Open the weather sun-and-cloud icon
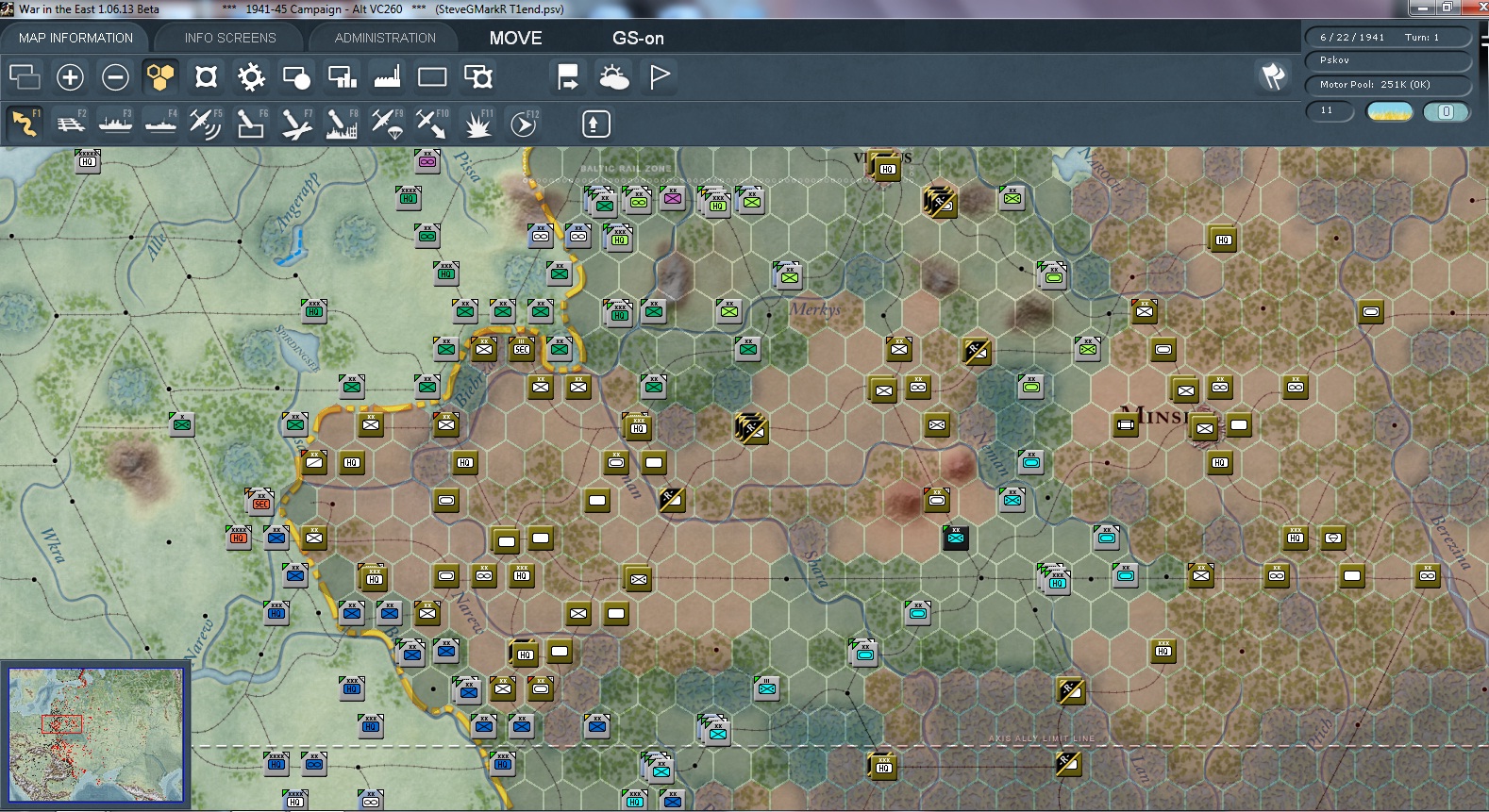Screen dimensions: 1489x812 (613, 77)
